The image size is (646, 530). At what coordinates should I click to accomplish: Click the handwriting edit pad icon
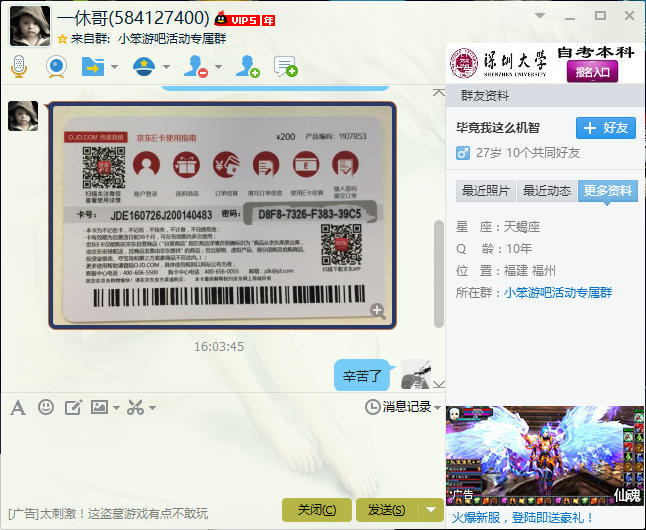(x=73, y=407)
